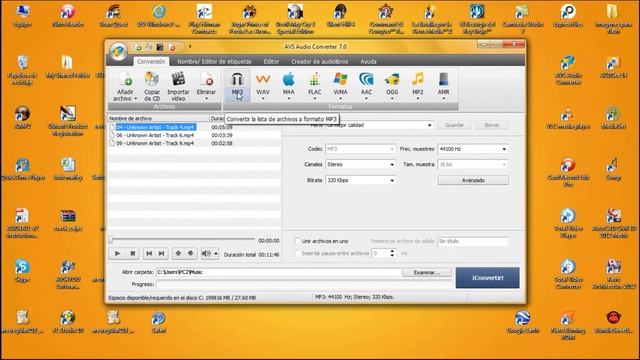Click quick-access delete icon in title bar
This screenshot has height=360, width=640.
pos(172,47)
